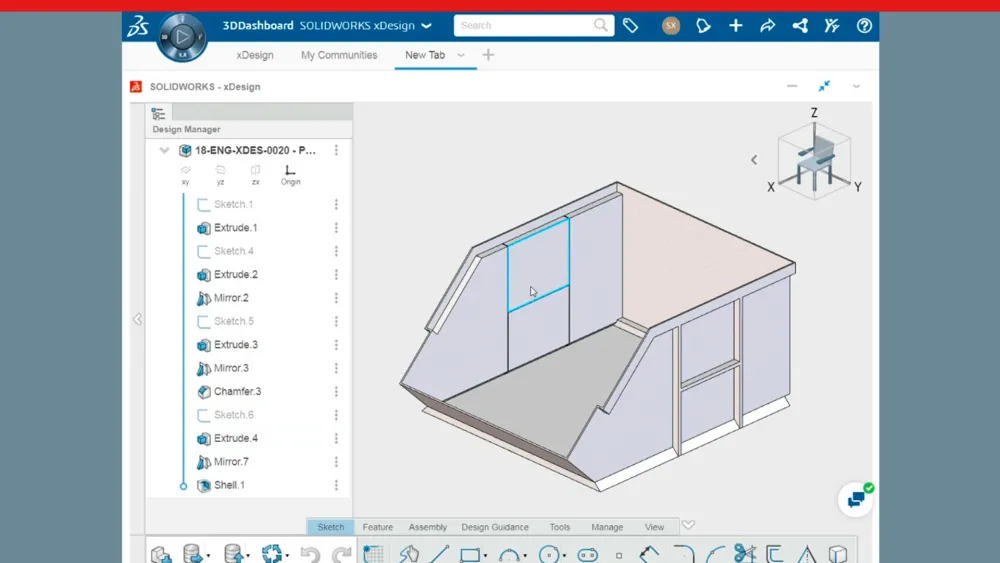Open the Assembly toolbar tab
The image size is (1000, 563).
pyautogui.click(x=427, y=527)
